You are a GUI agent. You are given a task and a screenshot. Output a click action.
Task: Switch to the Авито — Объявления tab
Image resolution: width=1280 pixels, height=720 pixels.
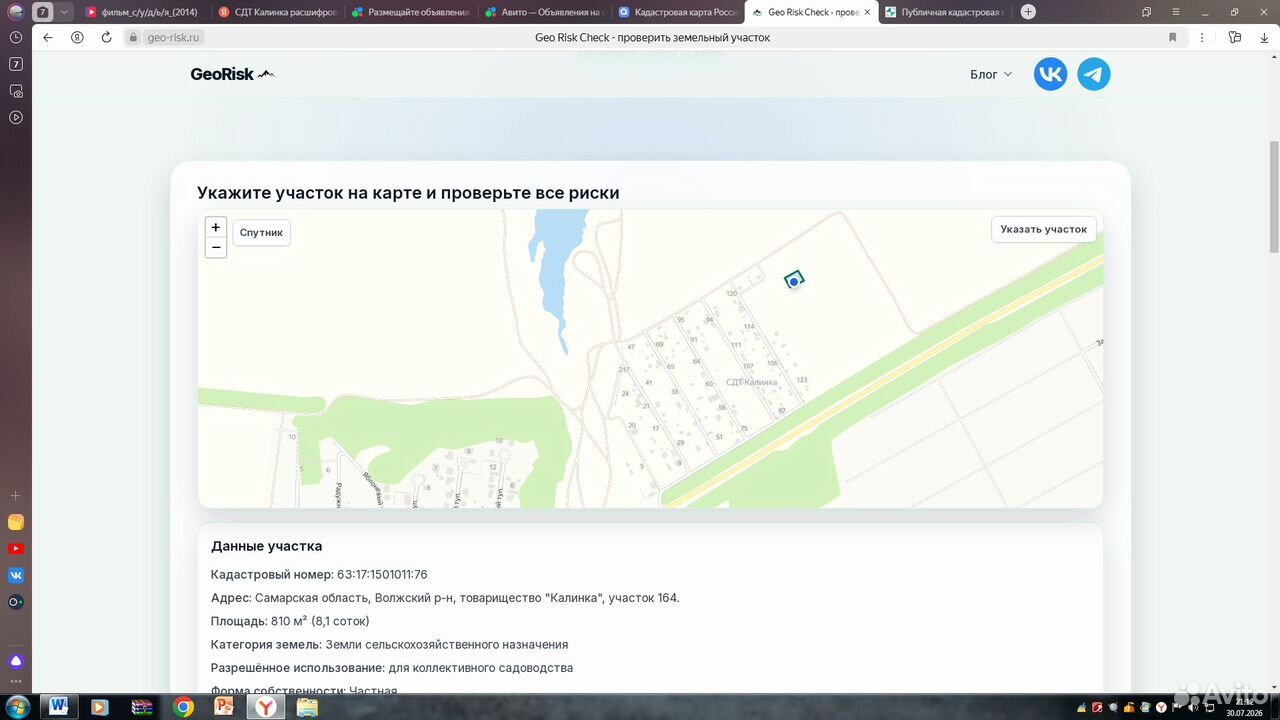point(543,12)
